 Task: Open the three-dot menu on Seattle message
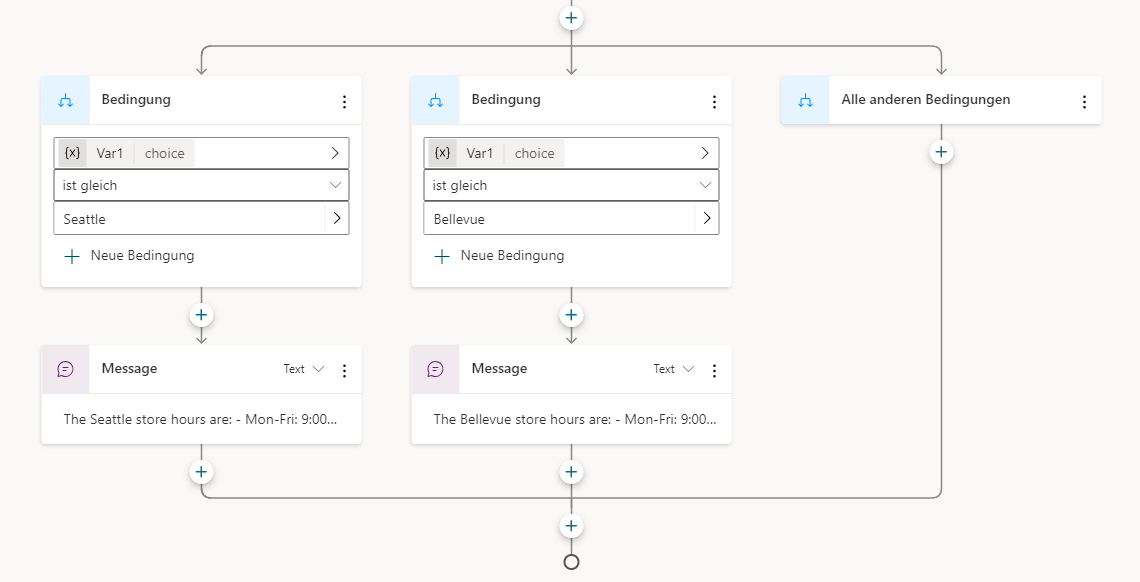pos(345,371)
